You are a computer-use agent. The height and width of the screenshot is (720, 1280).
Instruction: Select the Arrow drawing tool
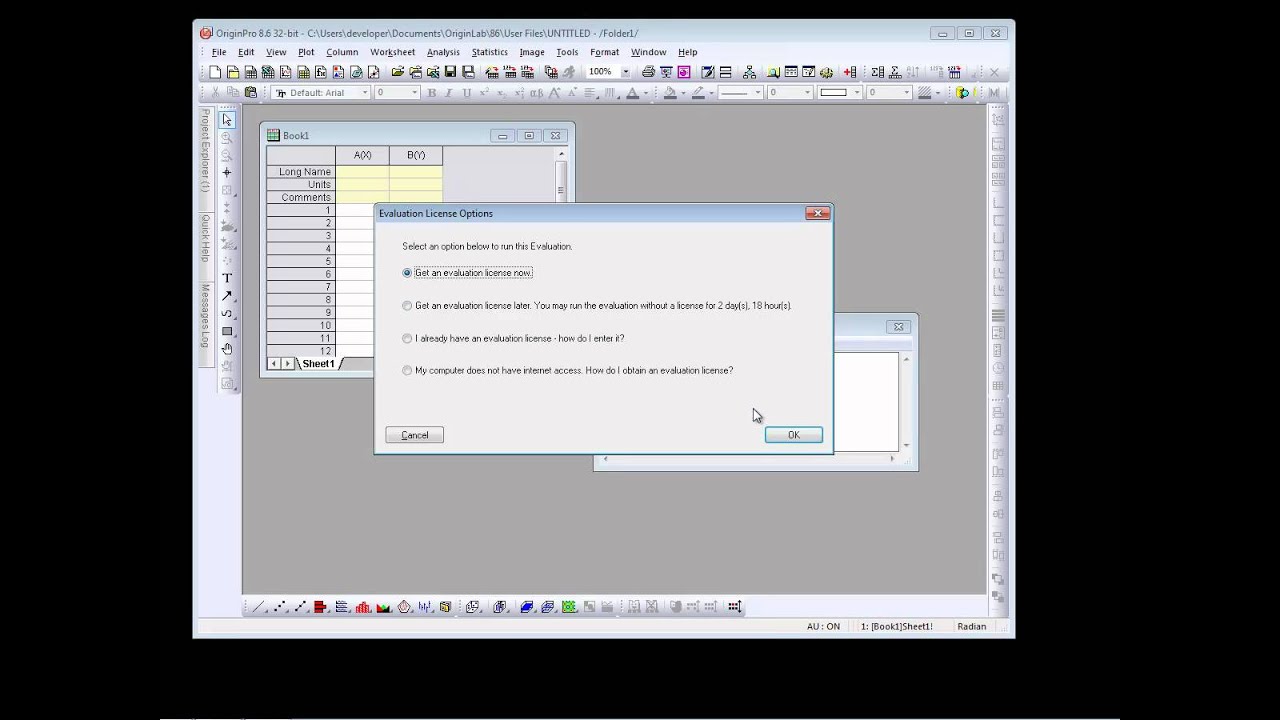(x=227, y=296)
